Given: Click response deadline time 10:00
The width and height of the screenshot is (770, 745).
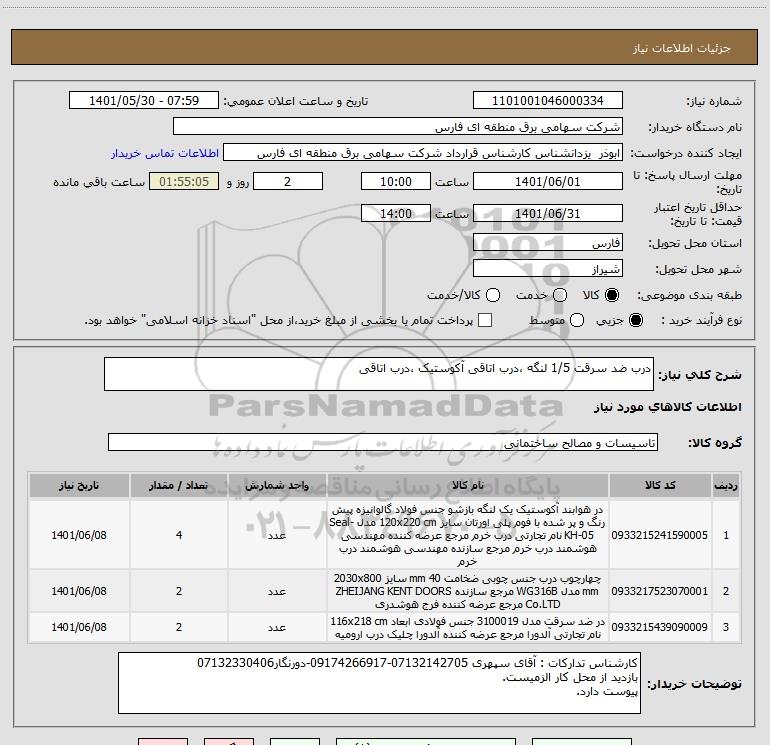Looking at the screenshot, I should click(x=396, y=181).
